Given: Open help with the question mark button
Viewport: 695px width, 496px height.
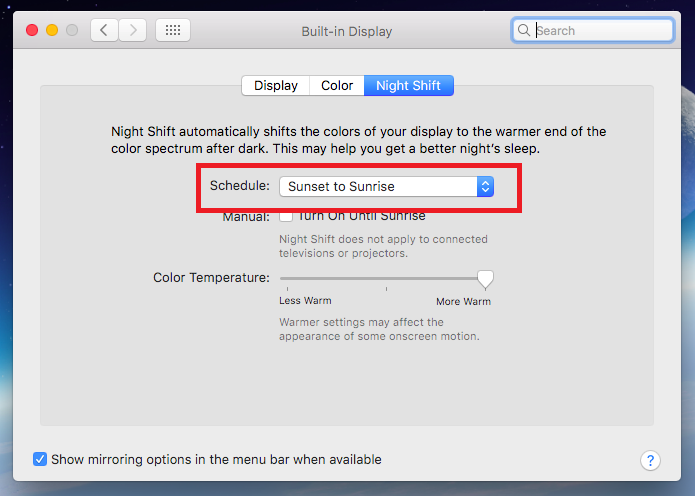Looking at the screenshot, I should (x=650, y=461).
